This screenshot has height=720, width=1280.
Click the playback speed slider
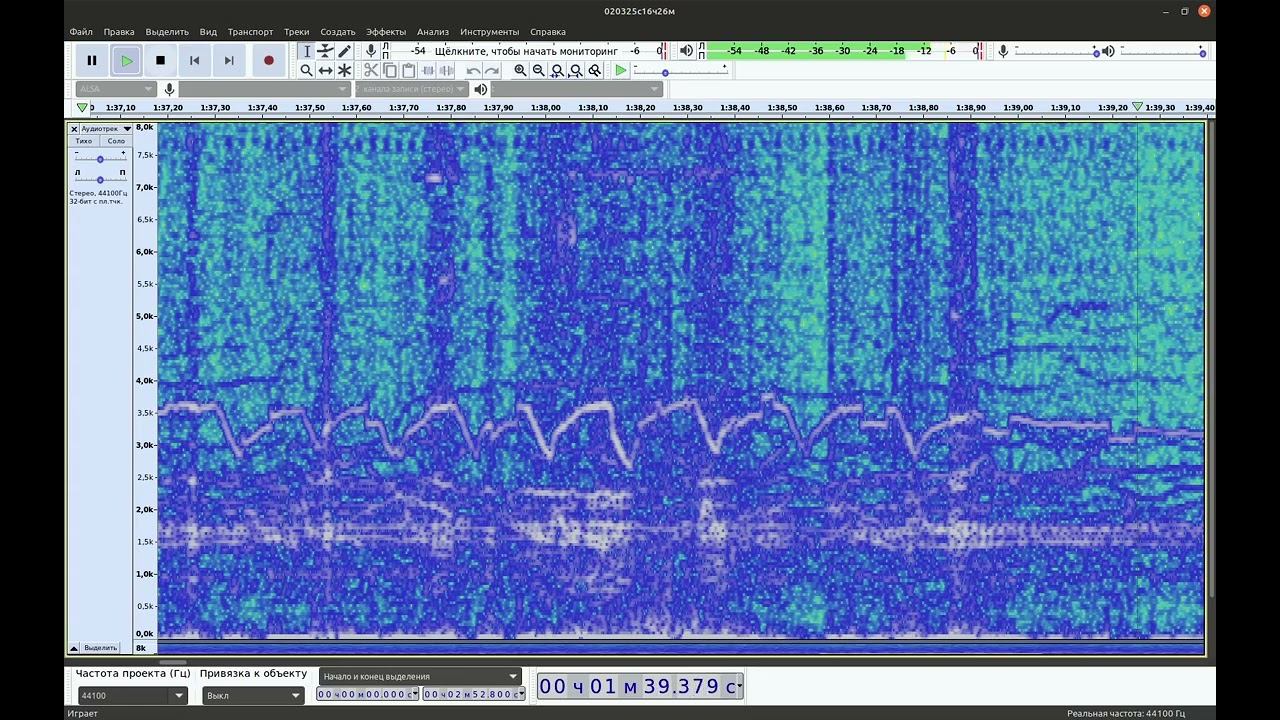click(681, 71)
